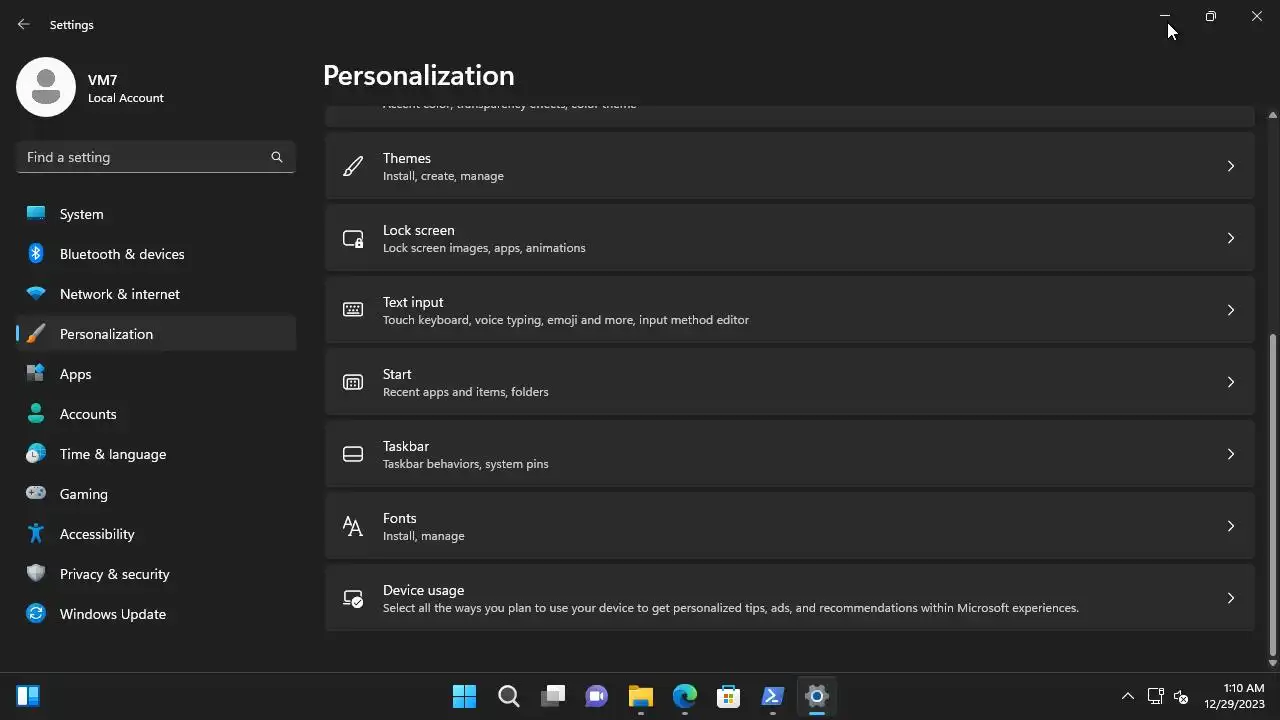Open Microsoft Edge from the taskbar
Screen dimensions: 1280x720
coord(685,696)
